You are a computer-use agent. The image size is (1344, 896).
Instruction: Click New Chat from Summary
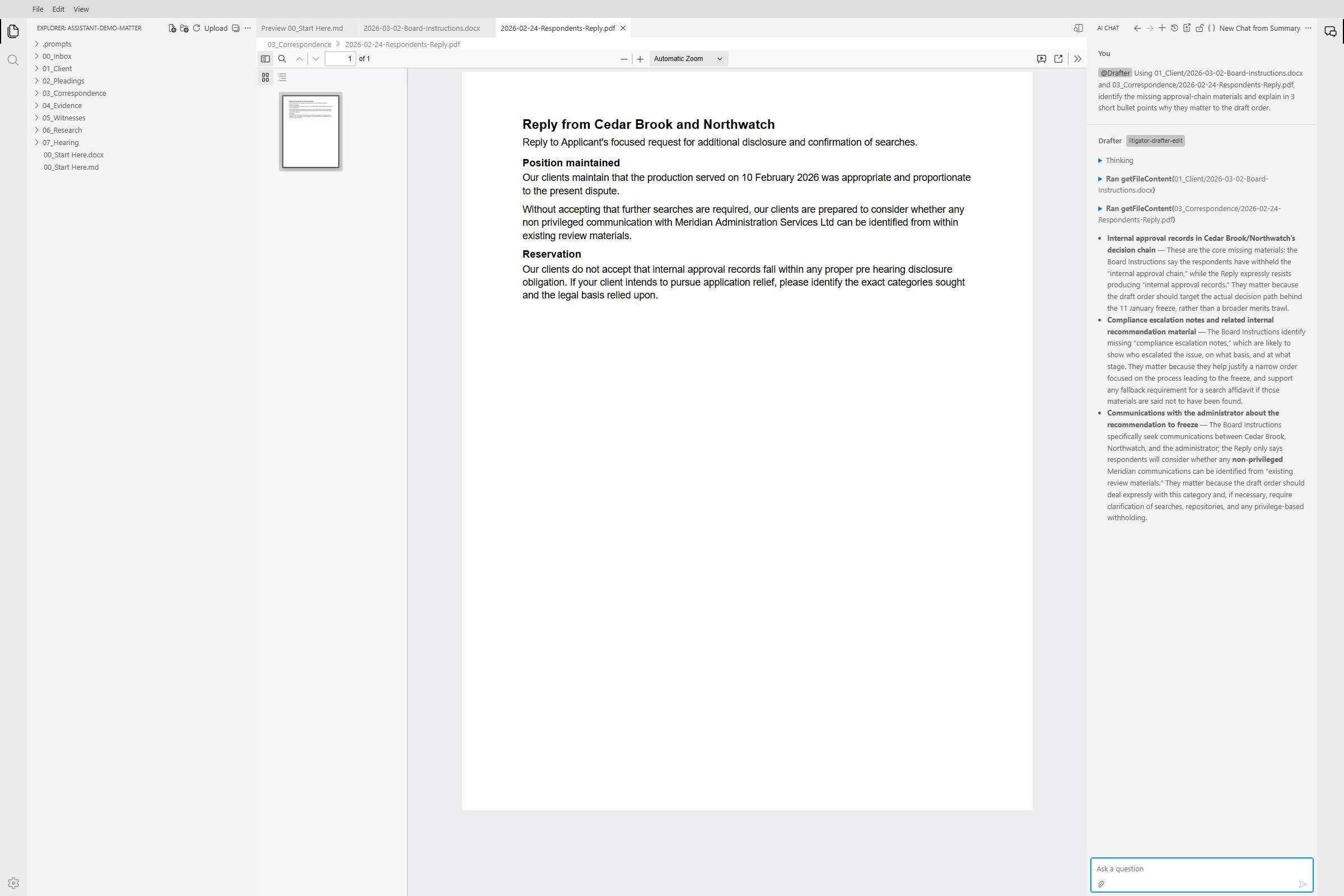[1259, 28]
